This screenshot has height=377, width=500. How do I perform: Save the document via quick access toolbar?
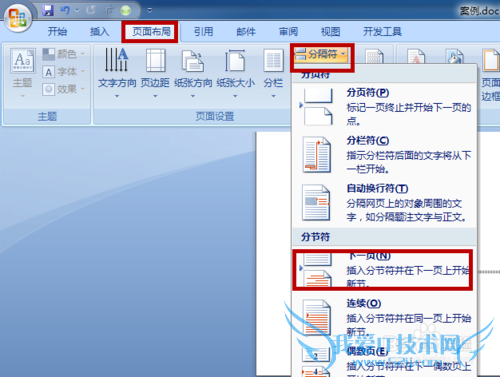pos(48,10)
